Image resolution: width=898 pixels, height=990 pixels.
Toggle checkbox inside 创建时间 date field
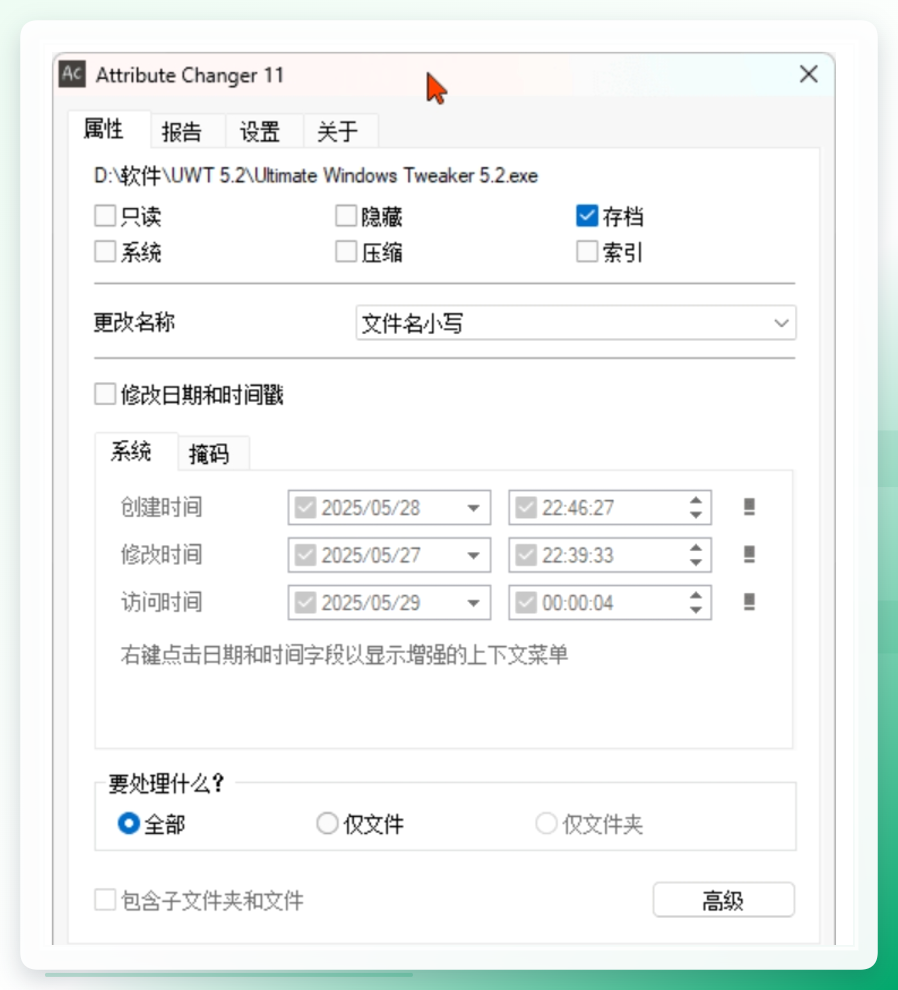[x=306, y=508]
